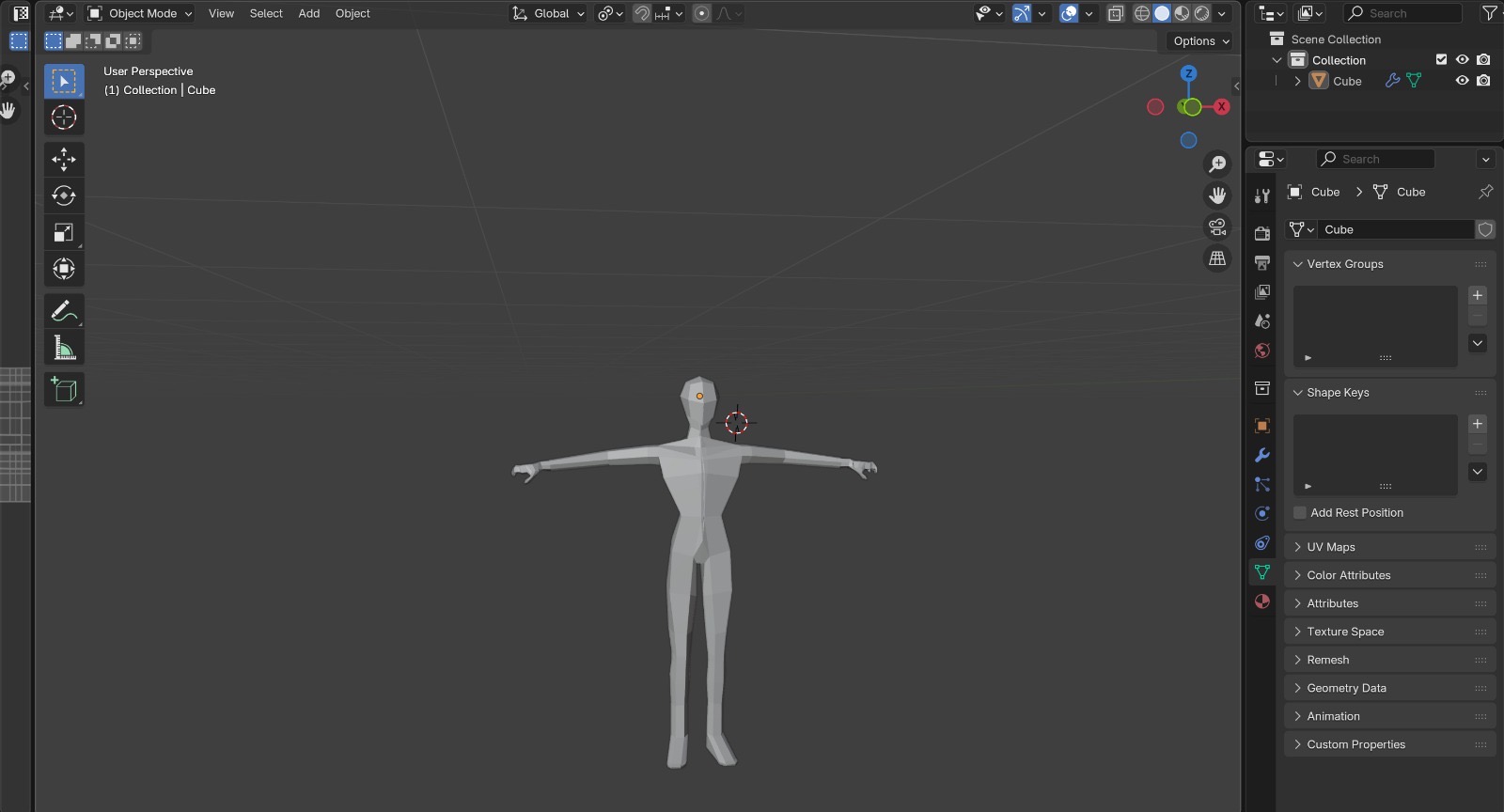
Task: Open Global transform orientation dropdown
Action: coord(549,13)
